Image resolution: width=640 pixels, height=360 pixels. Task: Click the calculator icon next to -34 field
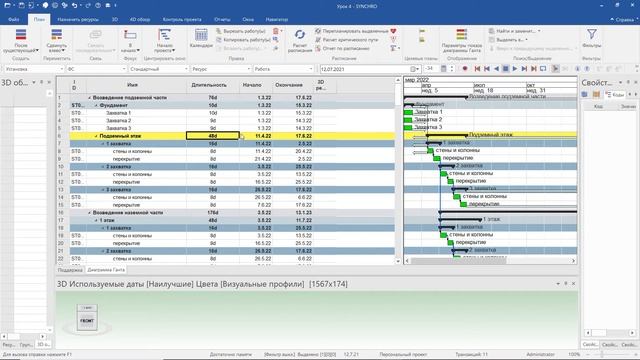tap(444, 69)
